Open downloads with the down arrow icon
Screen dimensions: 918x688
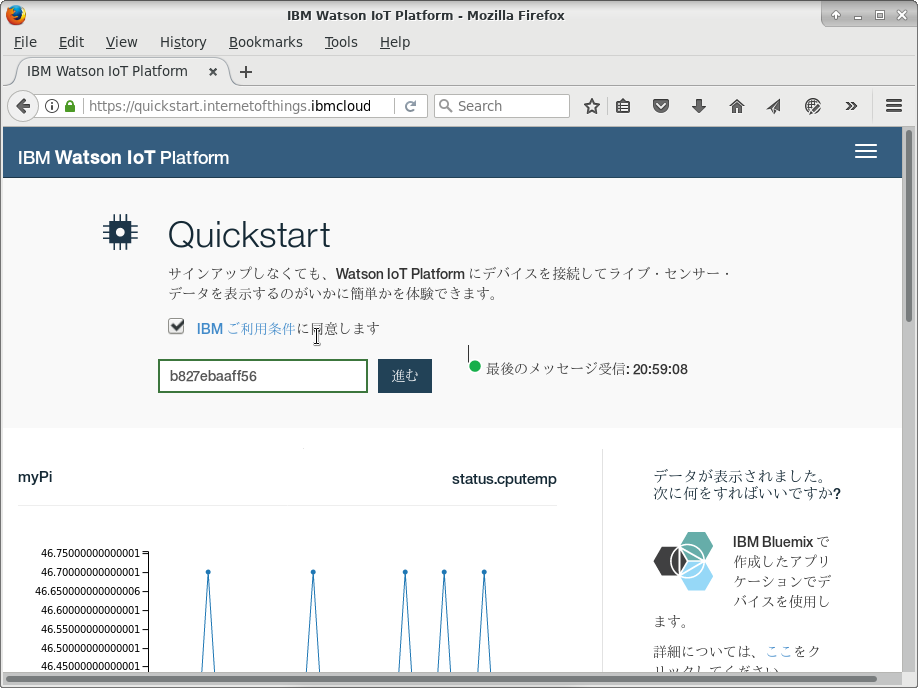[697, 105]
